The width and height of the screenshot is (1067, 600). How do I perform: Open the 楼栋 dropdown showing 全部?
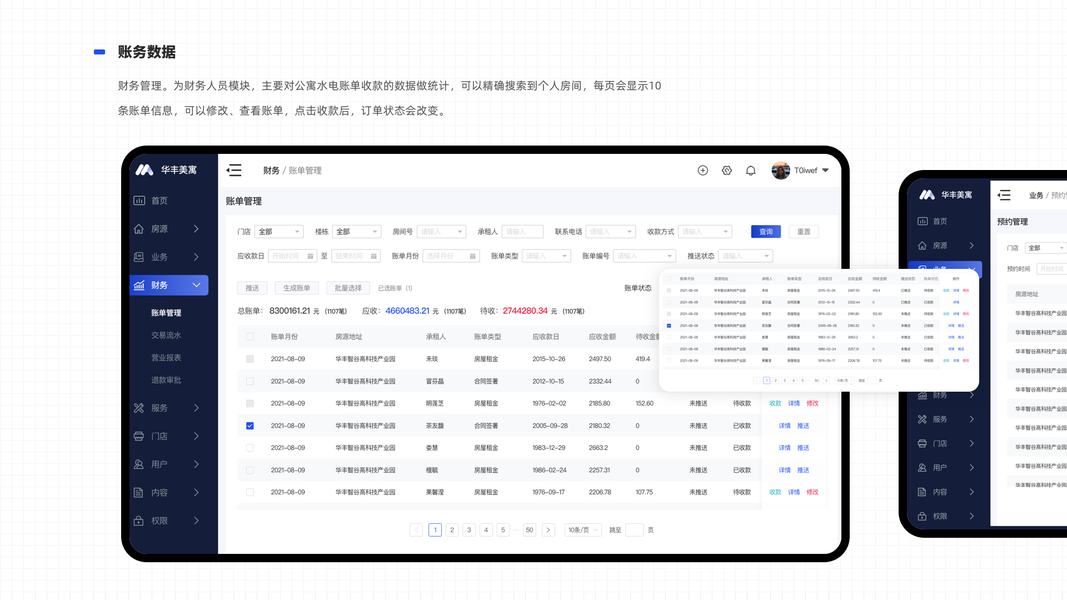[356, 232]
